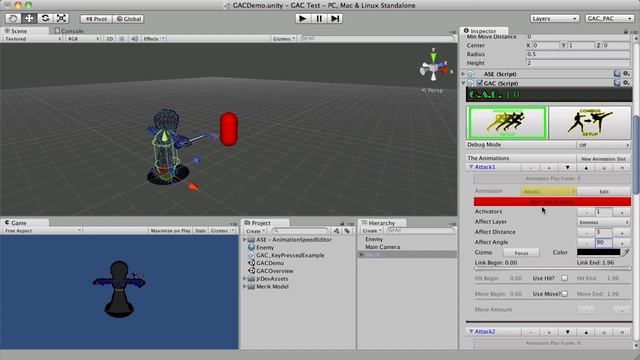The height and width of the screenshot is (360, 640).
Task: Switch to the Hierarchy tab
Action: [x=382, y=223]
